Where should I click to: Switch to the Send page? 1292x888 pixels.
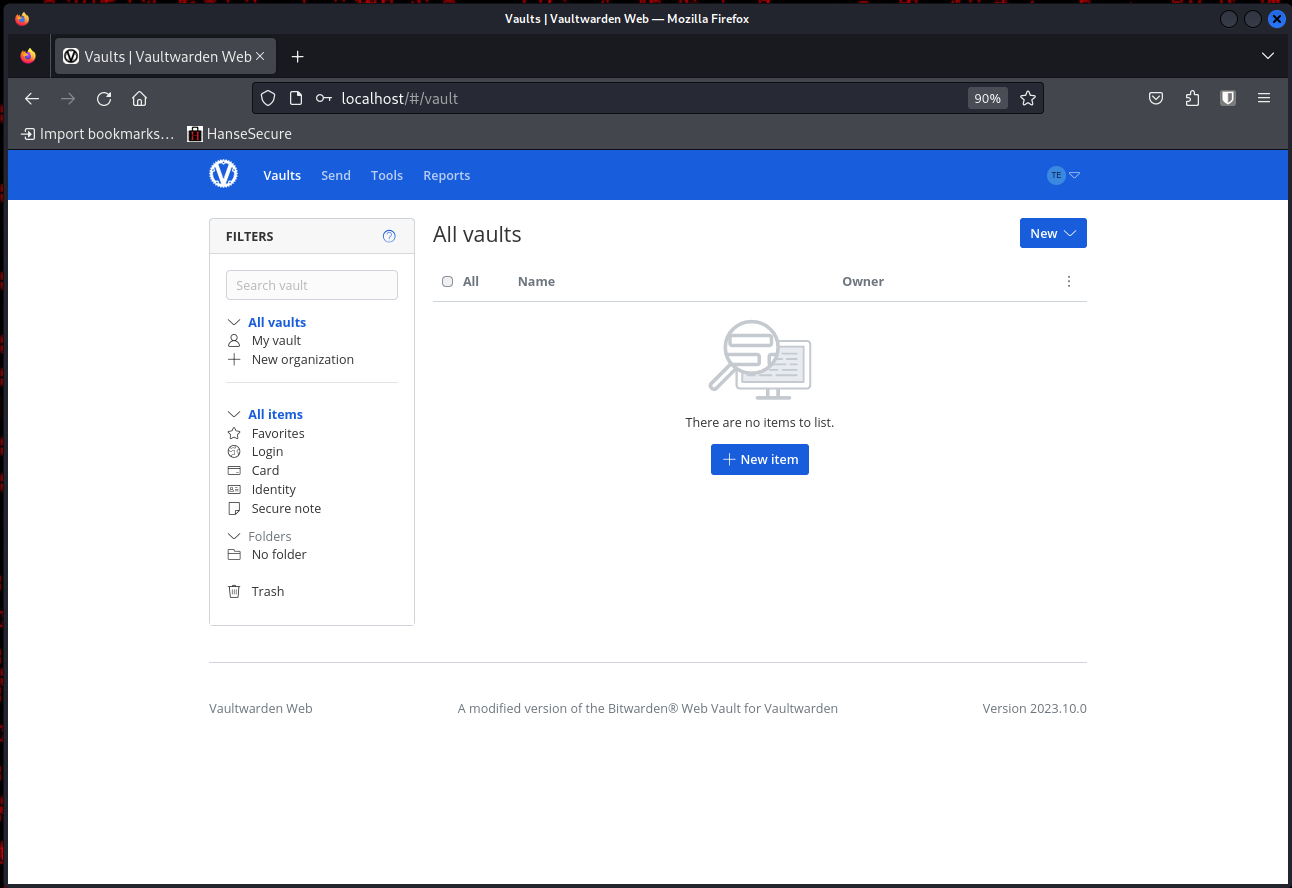click(x=335, y=175)
